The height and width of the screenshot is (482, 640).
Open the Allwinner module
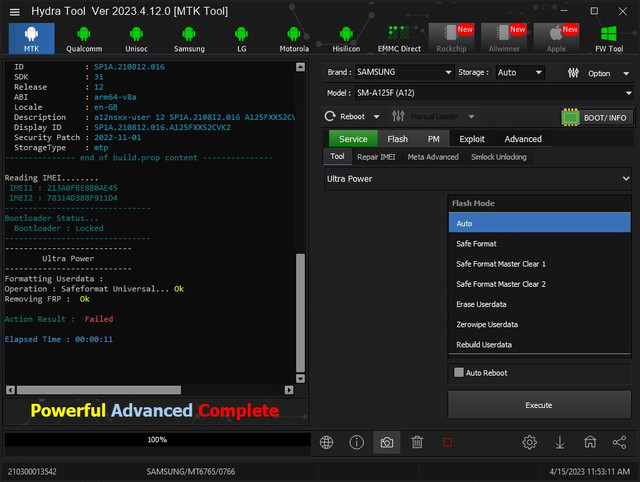click(504, 38)
